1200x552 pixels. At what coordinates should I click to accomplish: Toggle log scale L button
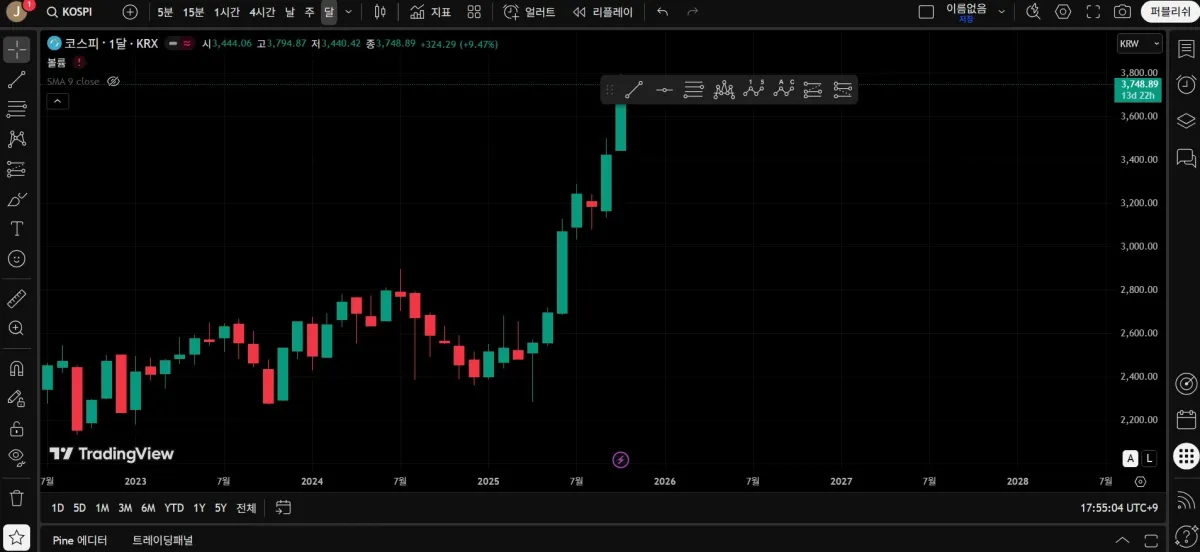pos(1150,458)
